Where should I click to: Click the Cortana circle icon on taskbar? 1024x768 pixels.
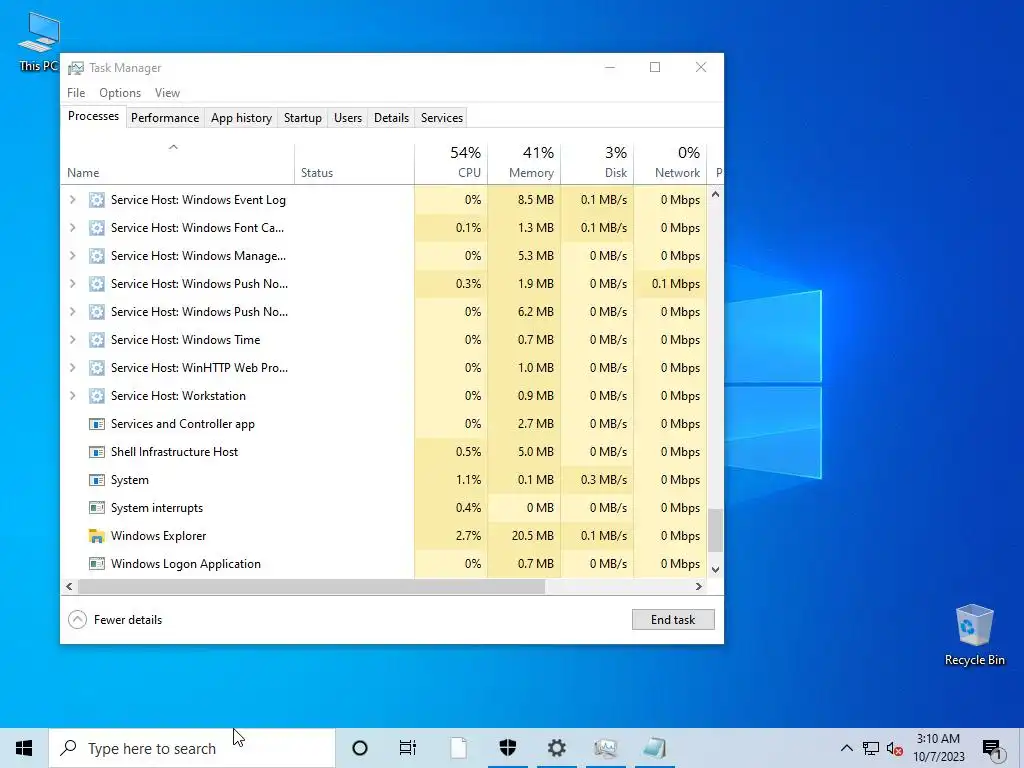tap(359, 748)
